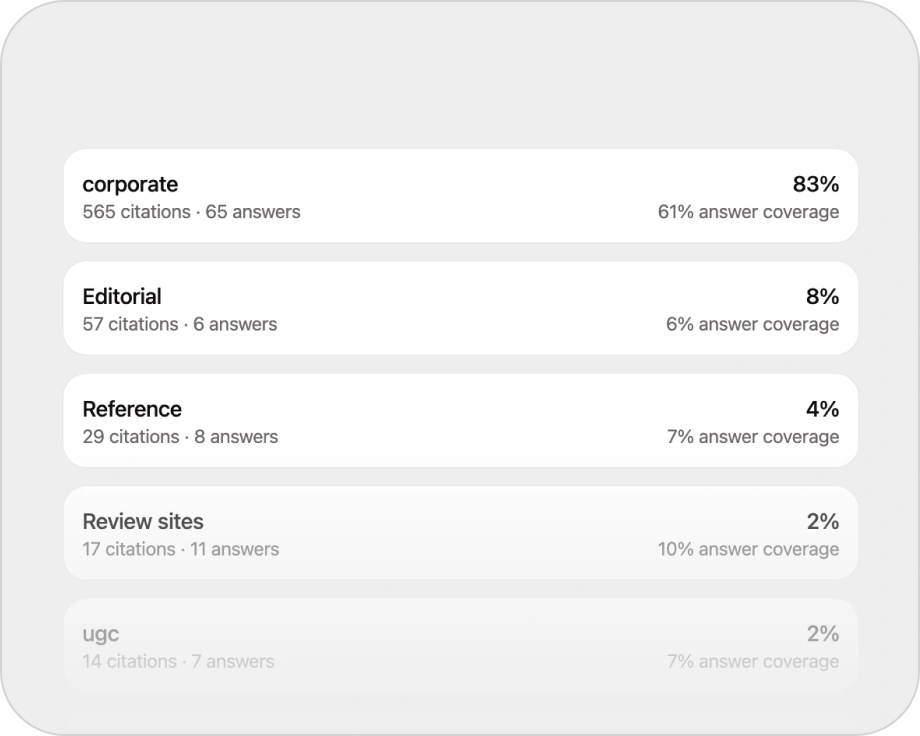This screenshot has width=920, height=736.
Task: Click the Editorial heading text
Action: coord(122,297)
